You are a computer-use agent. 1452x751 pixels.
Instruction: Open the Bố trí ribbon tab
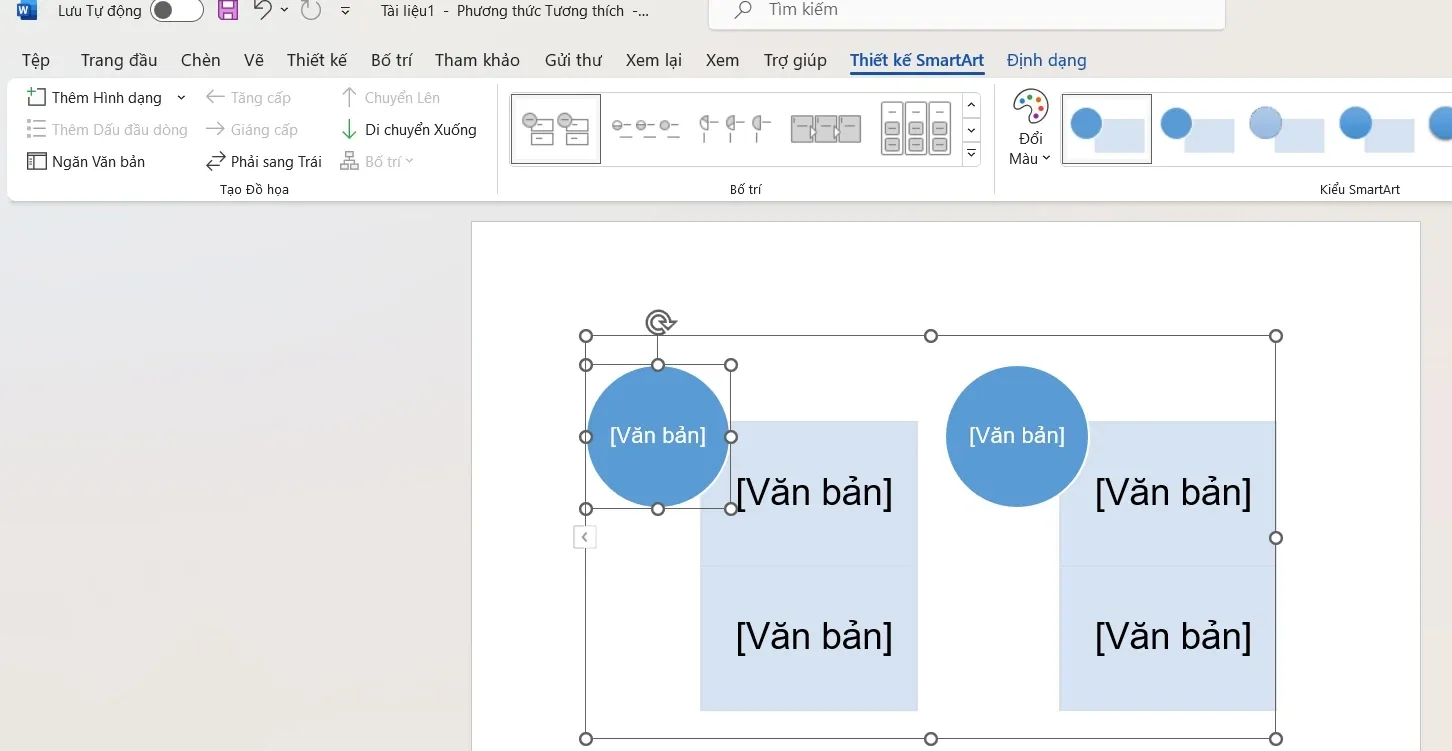coord(391,60)
